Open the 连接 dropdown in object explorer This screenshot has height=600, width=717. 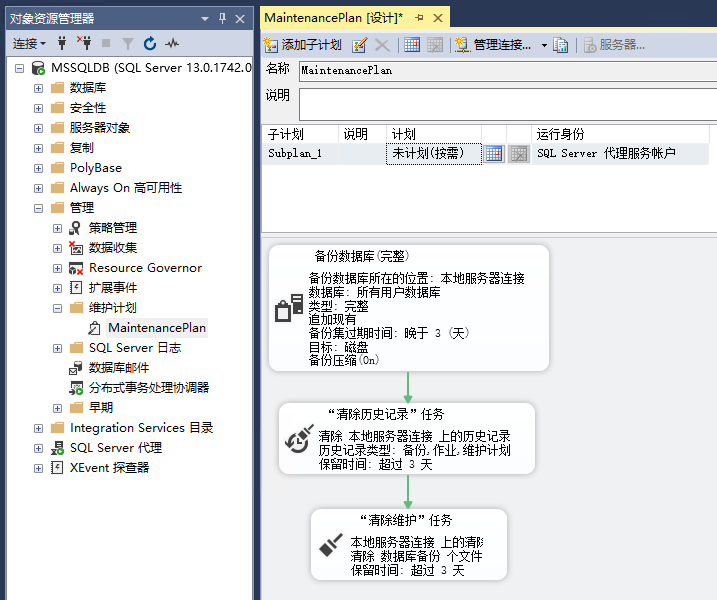coord(29,44)
